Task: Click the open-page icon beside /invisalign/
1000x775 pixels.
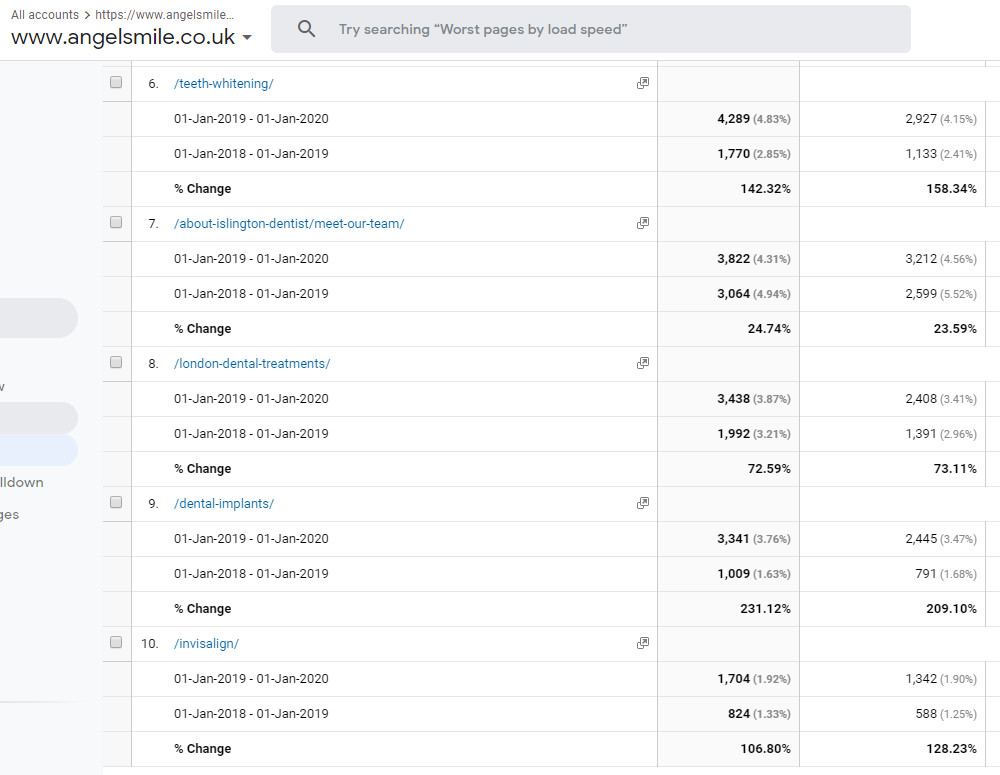Action: [642, 643]
